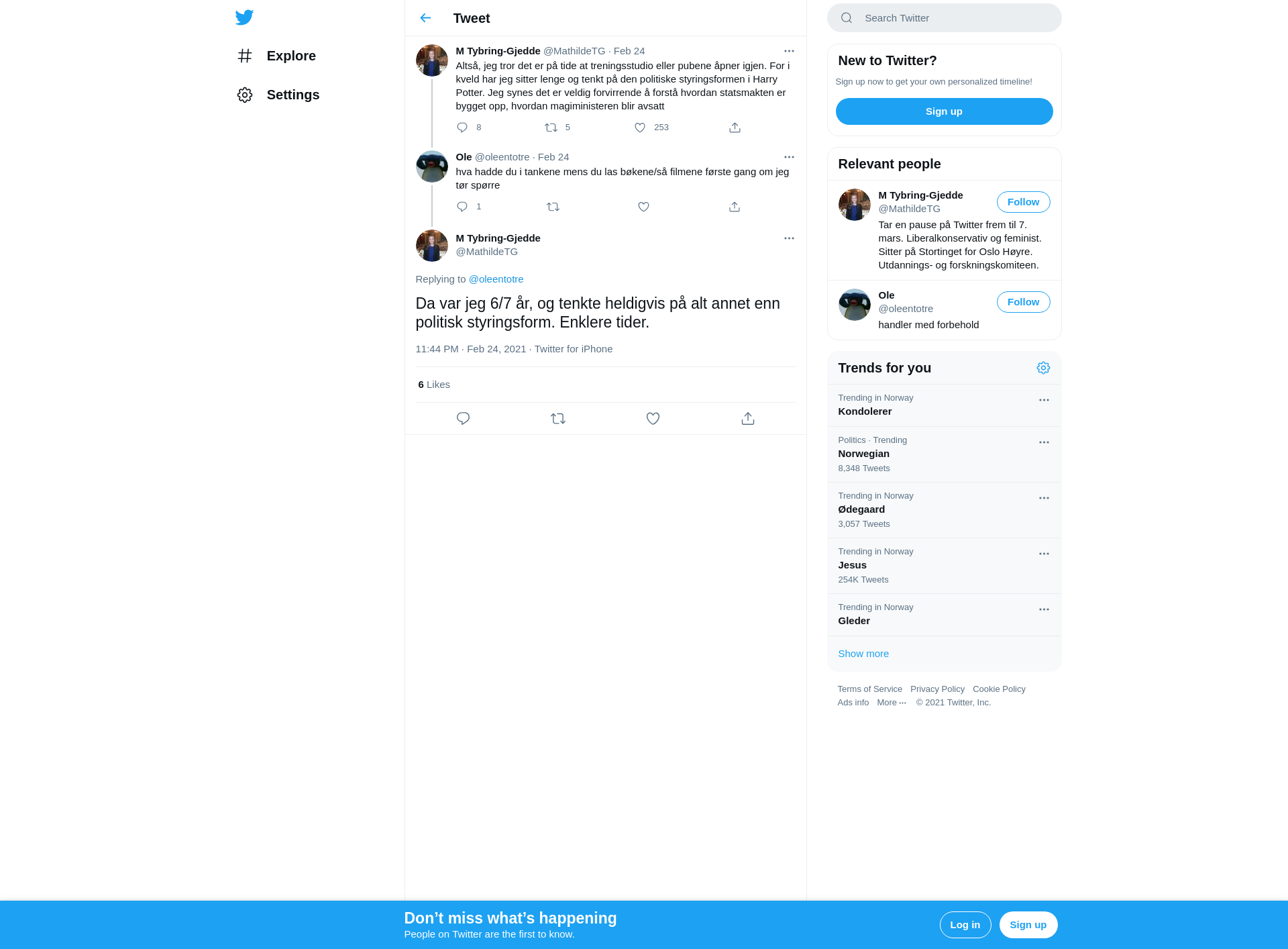Image resolution: width=1288 pixels, height=949 pixels.
Task: Follow Ole in Relevant people
Action: (1023, 302)
